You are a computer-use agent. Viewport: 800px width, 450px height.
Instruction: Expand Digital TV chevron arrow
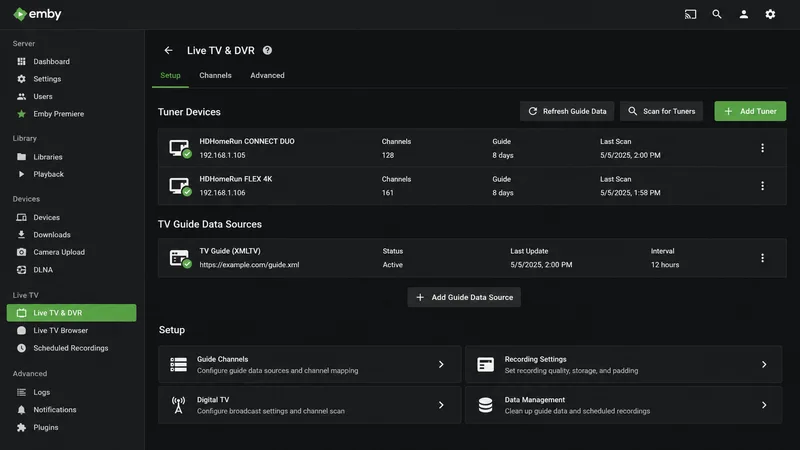tap(441, 405)
